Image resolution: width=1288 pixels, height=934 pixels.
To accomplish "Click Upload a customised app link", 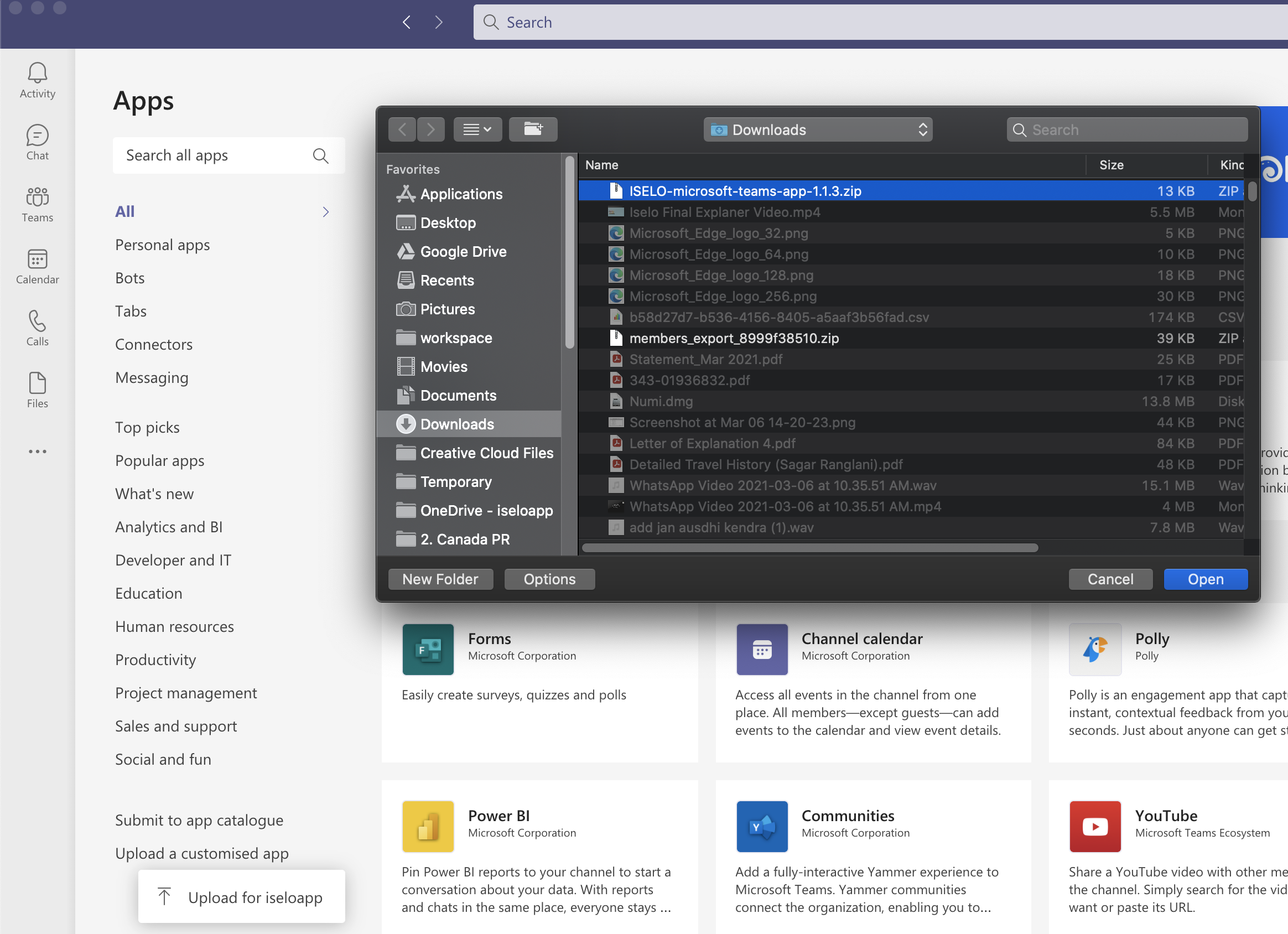I will tap(202, 853).
